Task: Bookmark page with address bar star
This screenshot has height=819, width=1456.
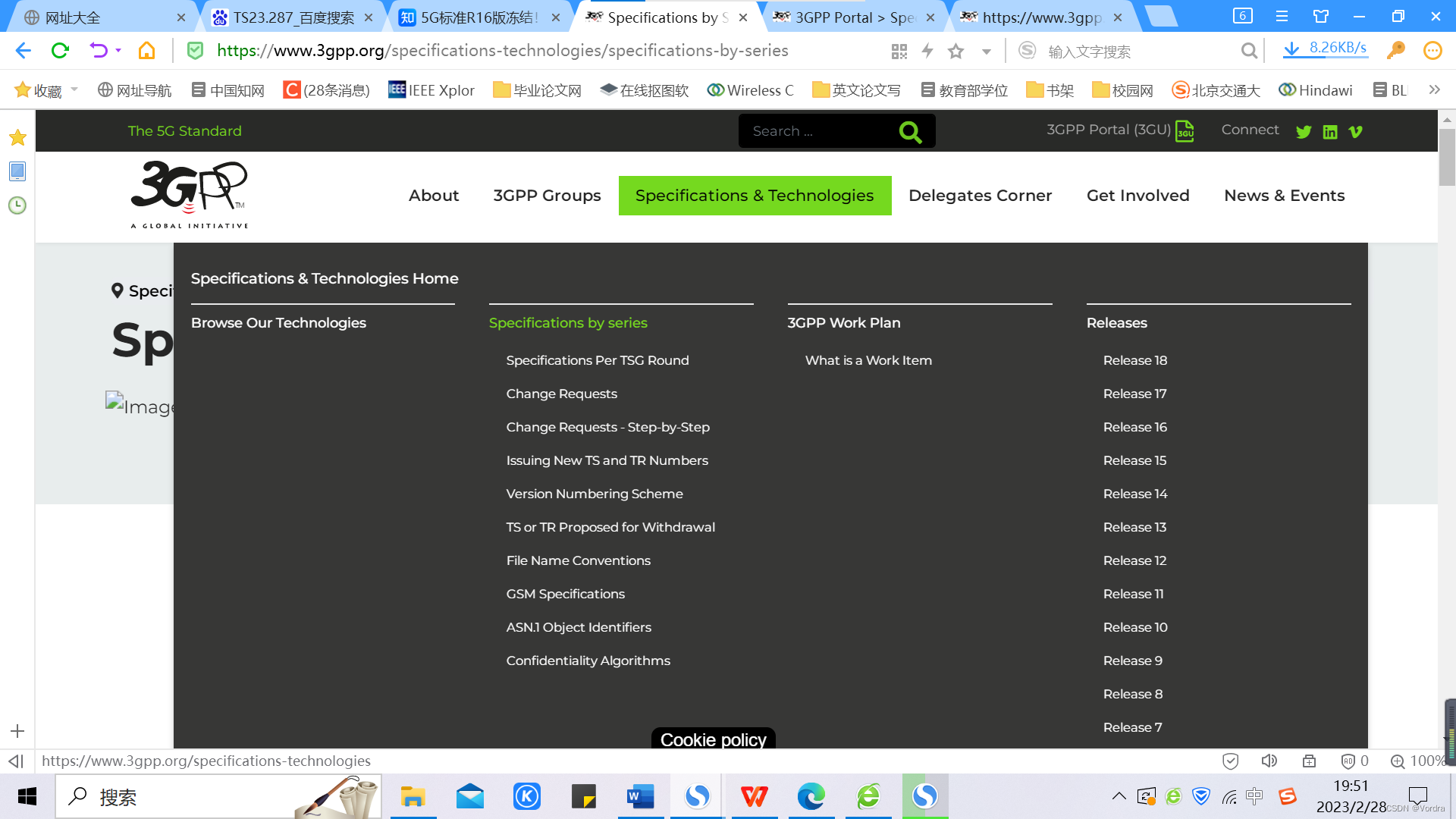Action: (x=955, y=52)
